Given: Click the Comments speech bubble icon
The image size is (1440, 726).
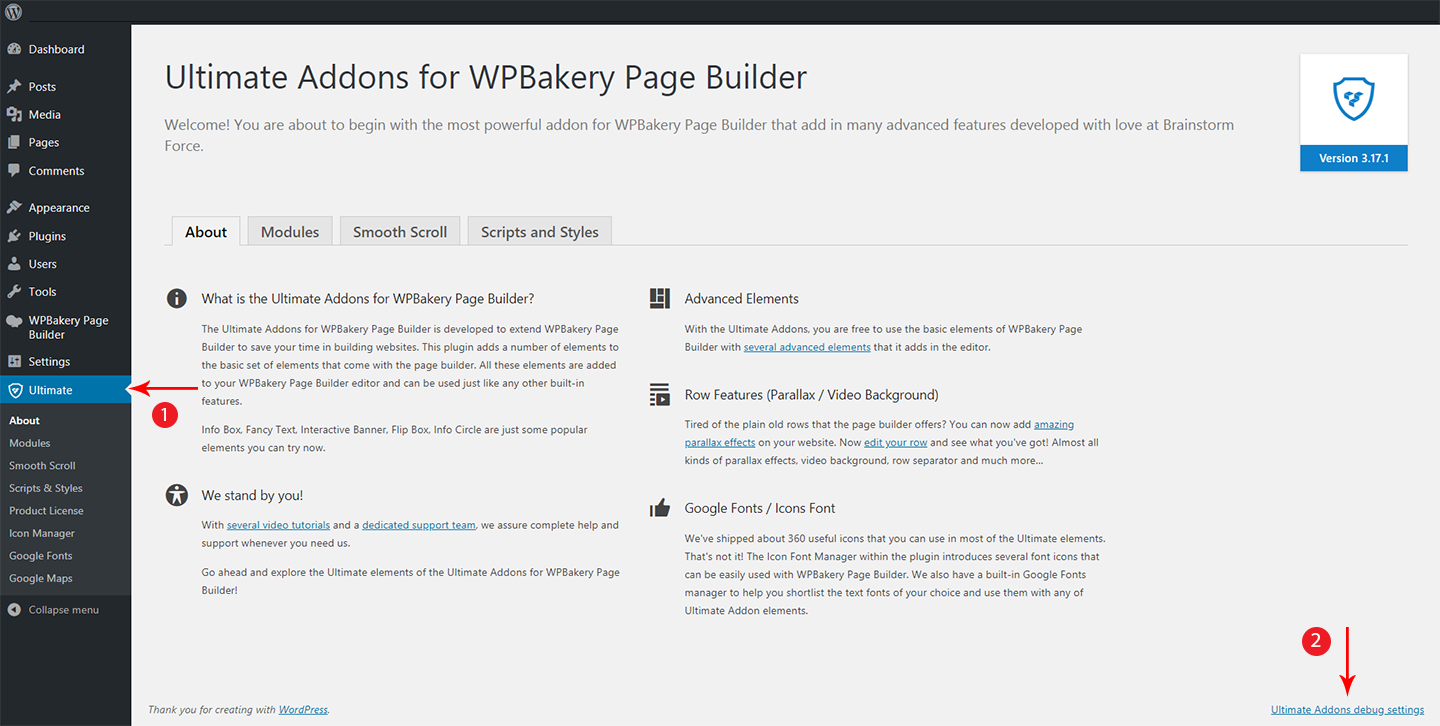Looking at the screenshot, I should pyautogui.click(x=14, y=171).
